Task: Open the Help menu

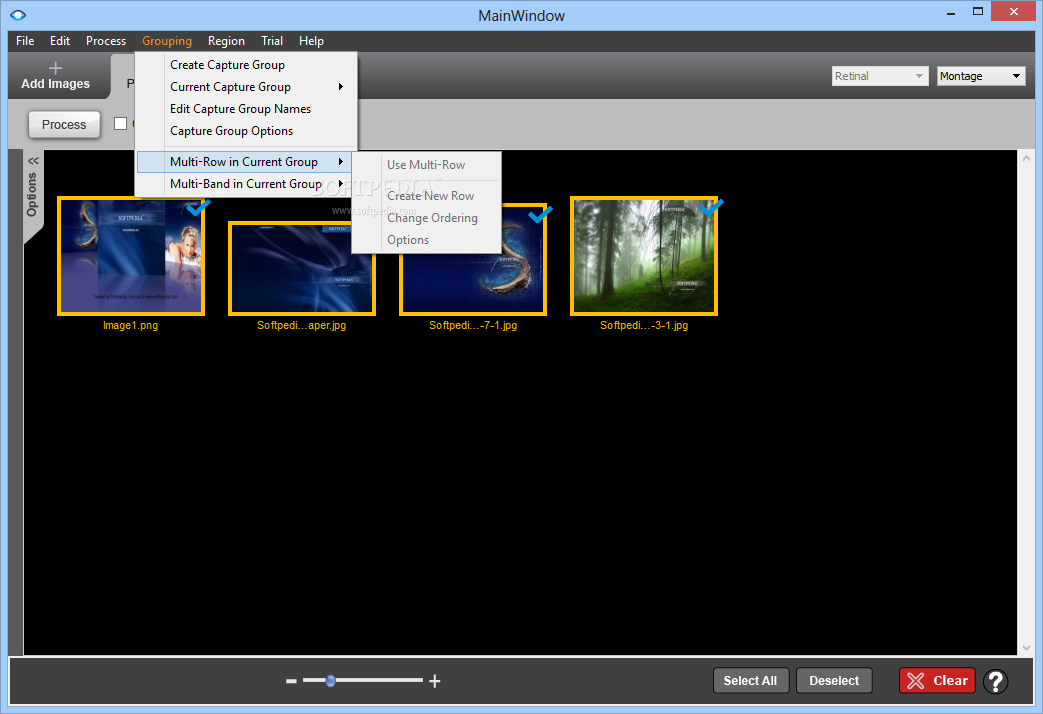Action: click(311, 41)
